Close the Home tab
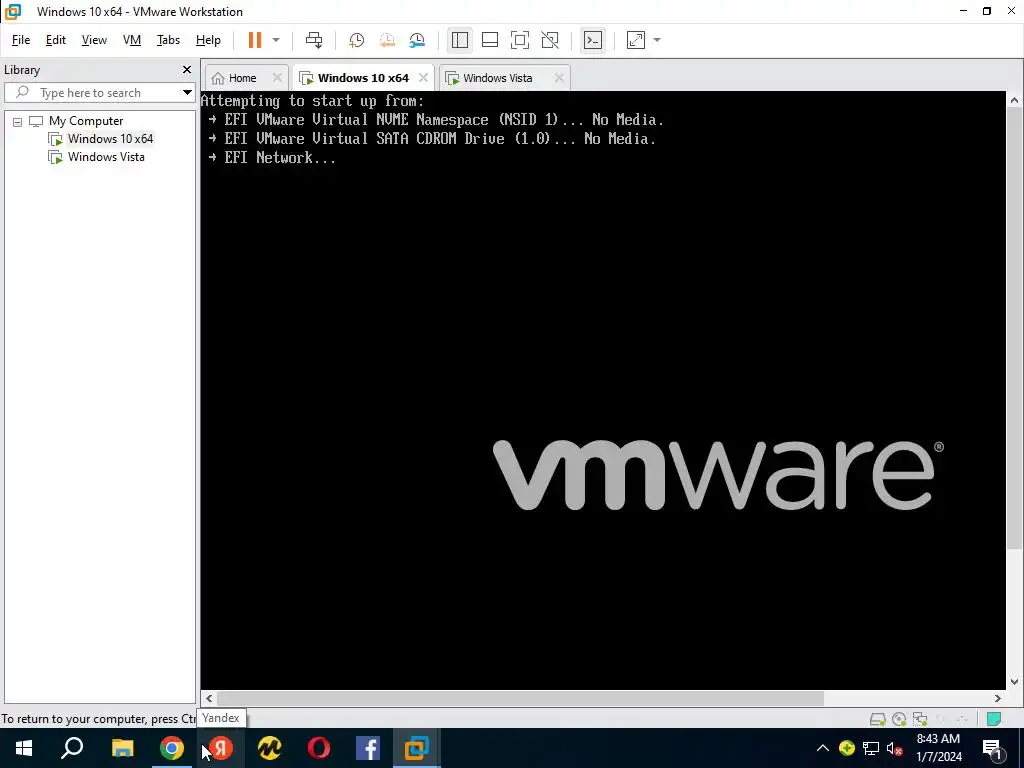 [x=277, y=78]
